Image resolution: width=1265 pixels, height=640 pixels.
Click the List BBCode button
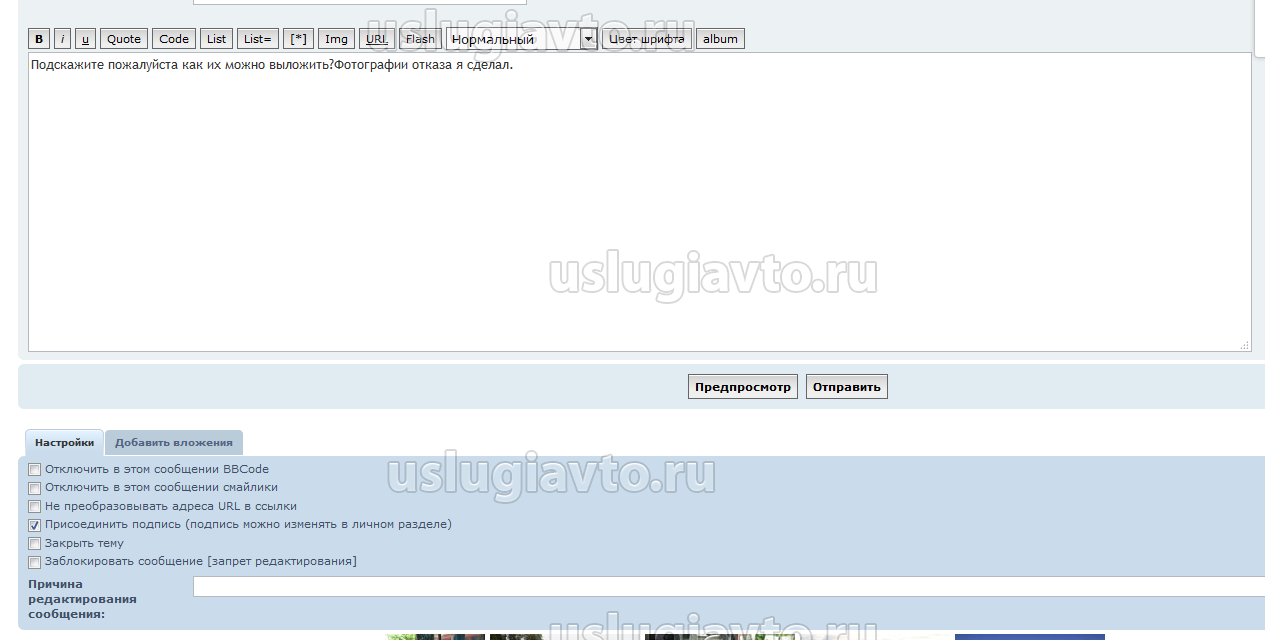(x=216, y=39)
